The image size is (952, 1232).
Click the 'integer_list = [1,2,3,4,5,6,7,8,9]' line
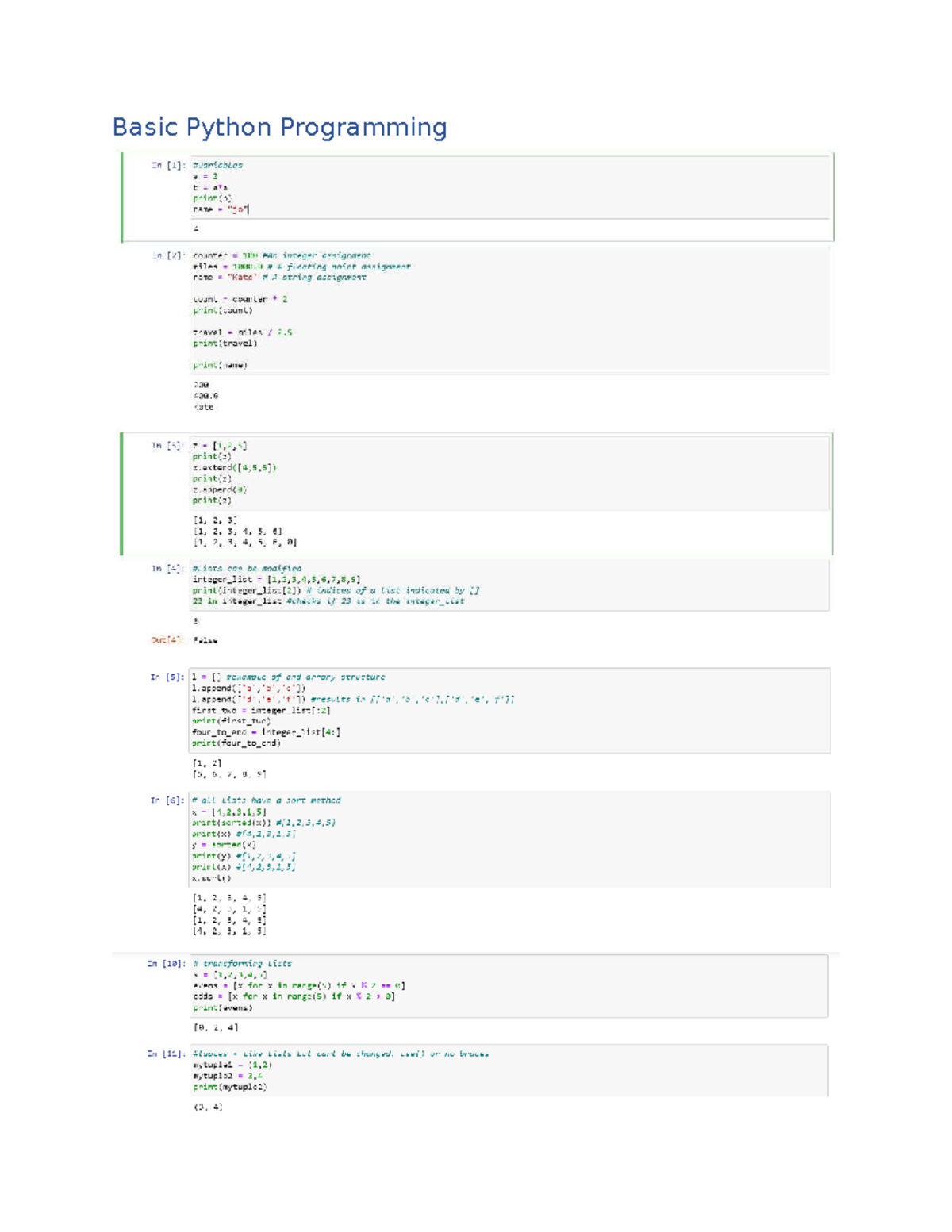point(276,579)
